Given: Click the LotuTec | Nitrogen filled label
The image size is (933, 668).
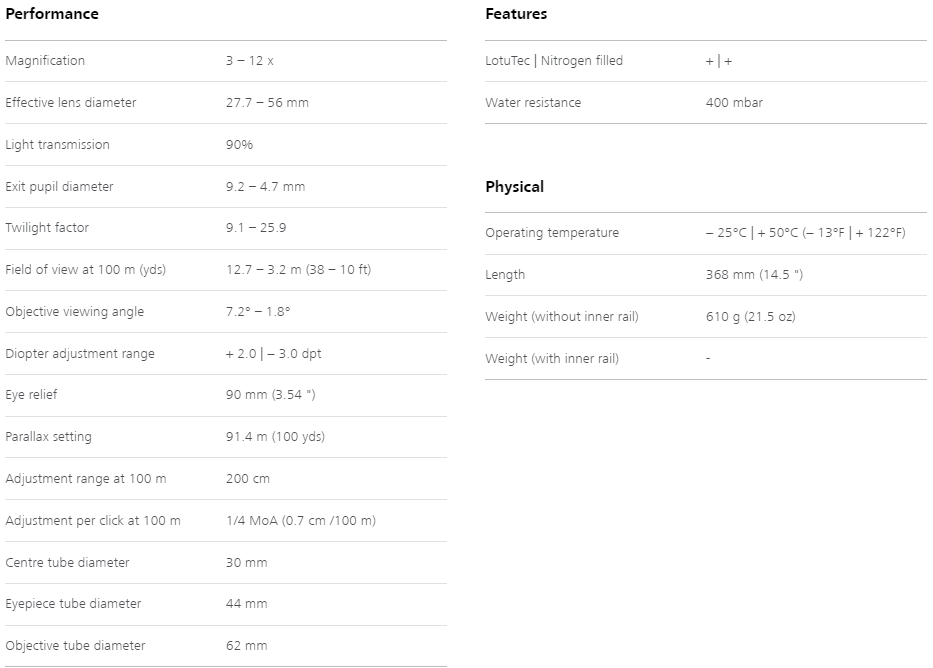Looking at the screenshot, I should pos(554,61).
